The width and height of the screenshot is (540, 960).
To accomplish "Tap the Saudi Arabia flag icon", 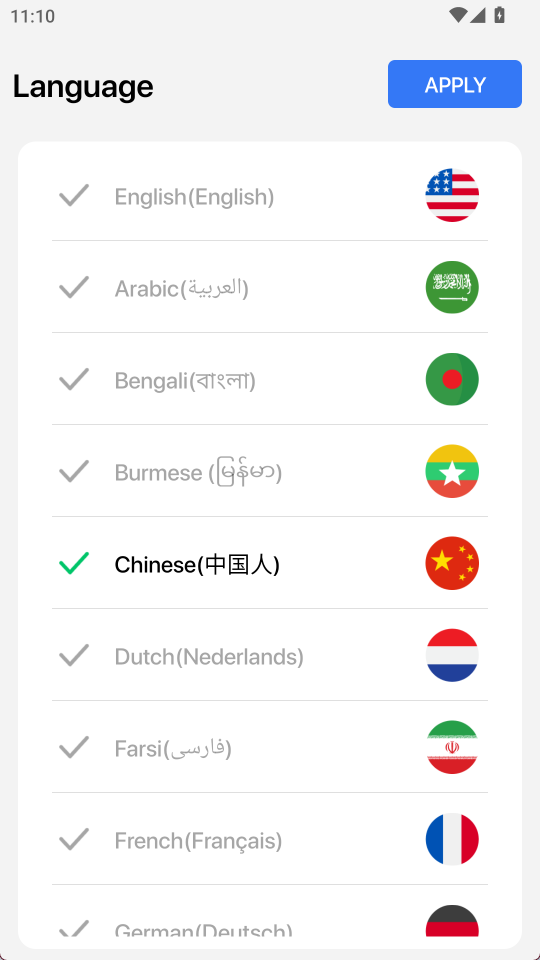I will 452,287.
